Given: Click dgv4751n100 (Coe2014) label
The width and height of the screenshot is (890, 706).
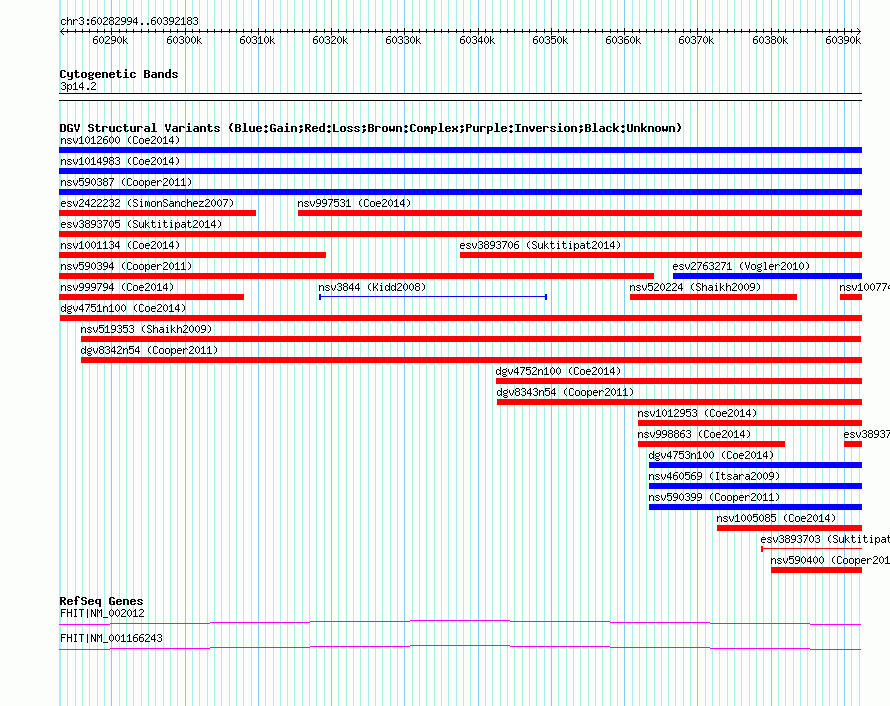Looking at the screenshot, I should [123, 308].
